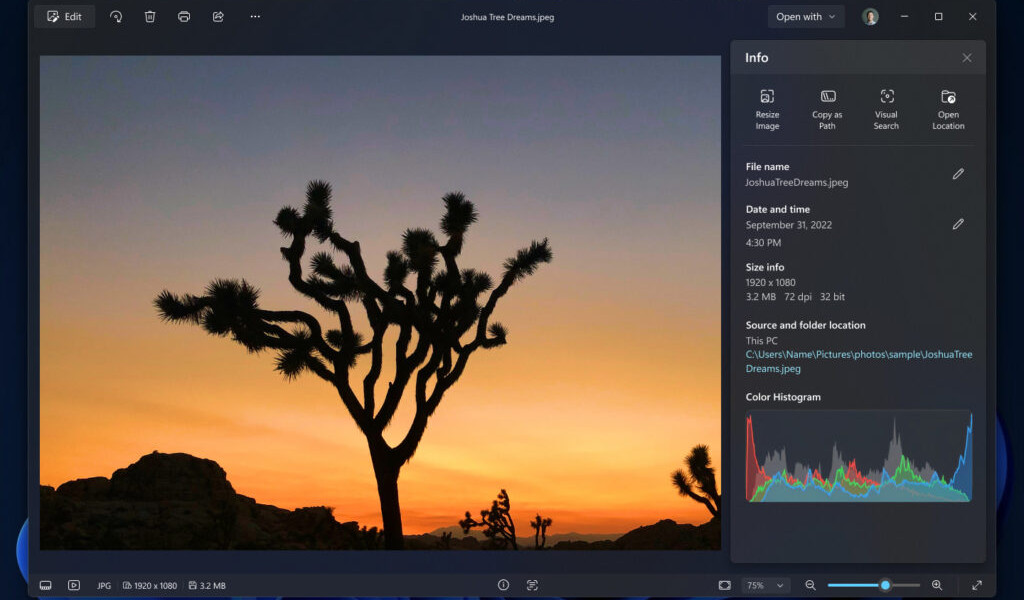
Task: Launch Visual Search
Action: pos(886,109)
